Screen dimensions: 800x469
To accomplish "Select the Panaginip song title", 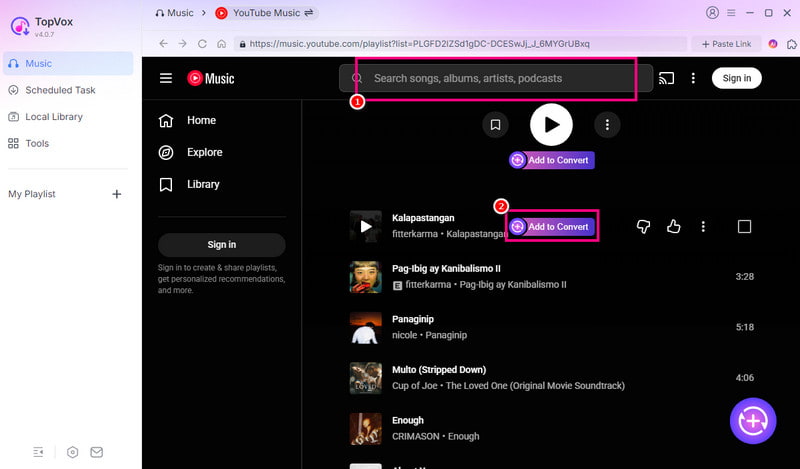I will (413, 319).
